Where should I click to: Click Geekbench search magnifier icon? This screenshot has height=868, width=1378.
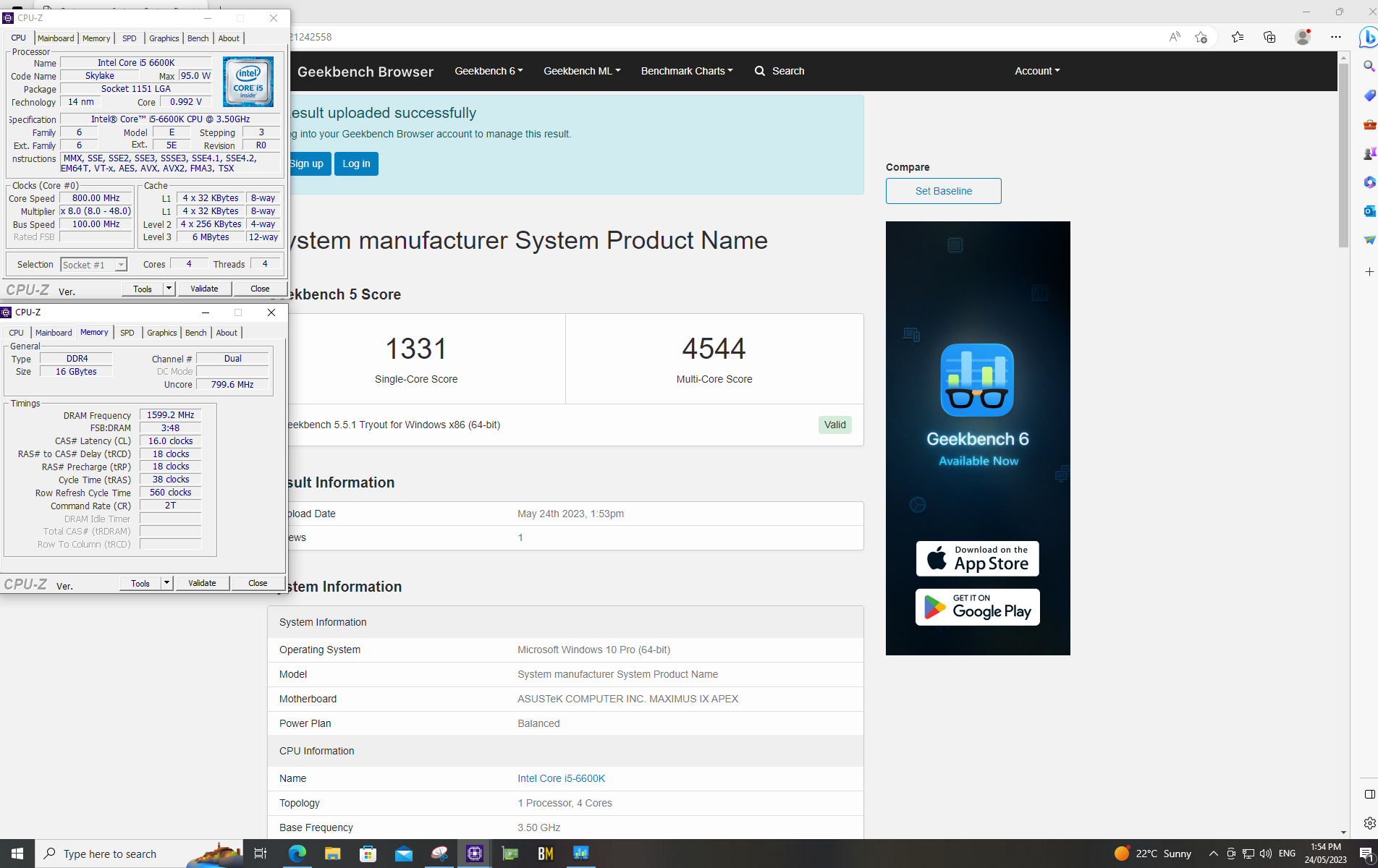760,71
